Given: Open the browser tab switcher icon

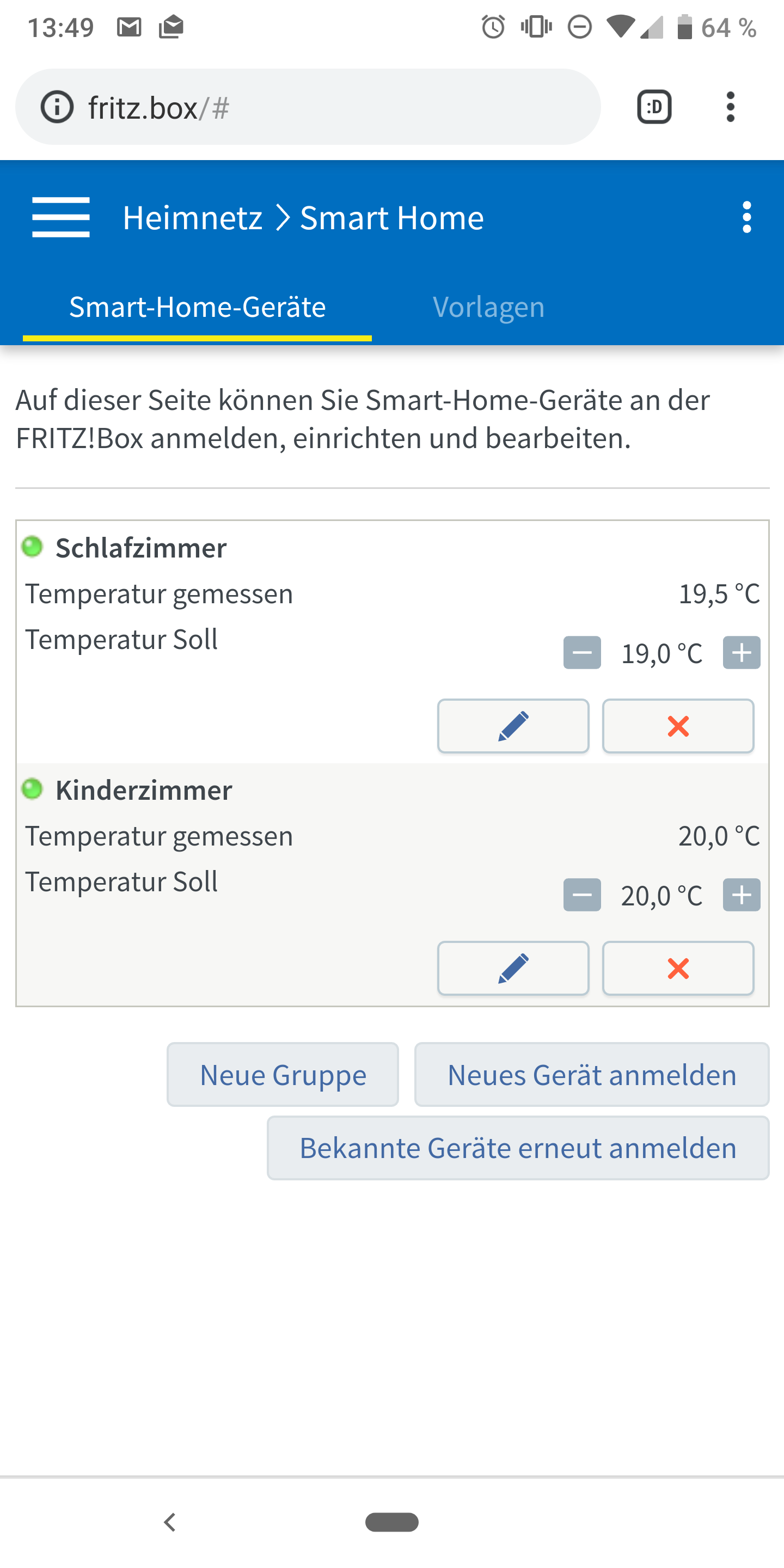Looking at the screenshot, I should pyautogui.click(x=654, y=107).
